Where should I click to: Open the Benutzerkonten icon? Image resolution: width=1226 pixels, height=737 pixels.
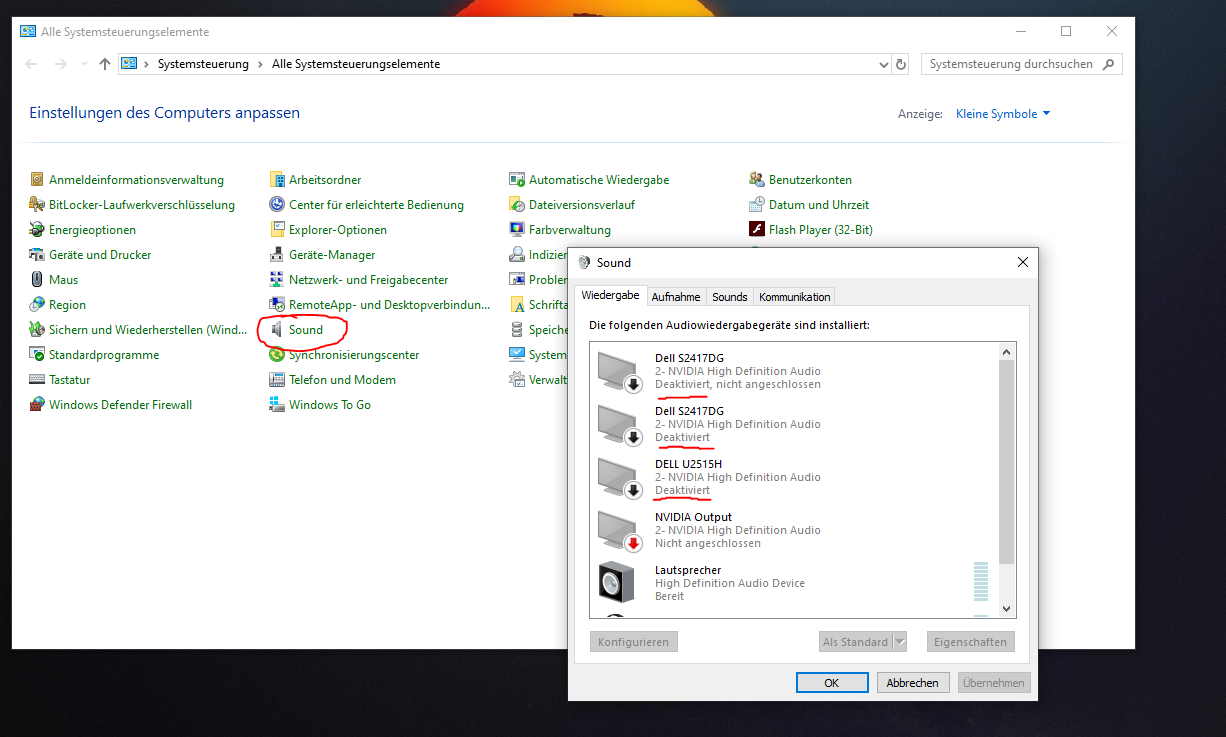pos(757,180)
